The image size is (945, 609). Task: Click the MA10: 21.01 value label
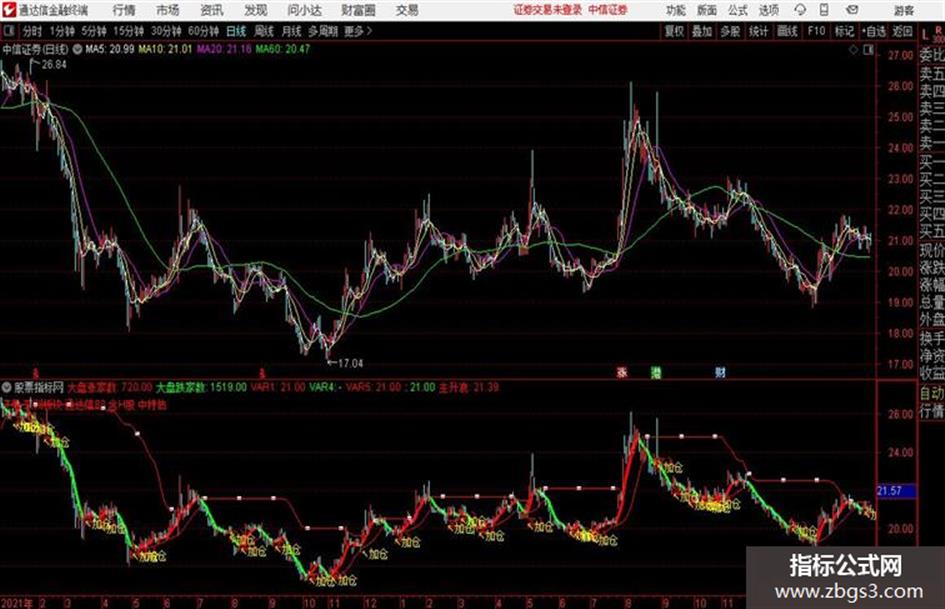(165, 49)
